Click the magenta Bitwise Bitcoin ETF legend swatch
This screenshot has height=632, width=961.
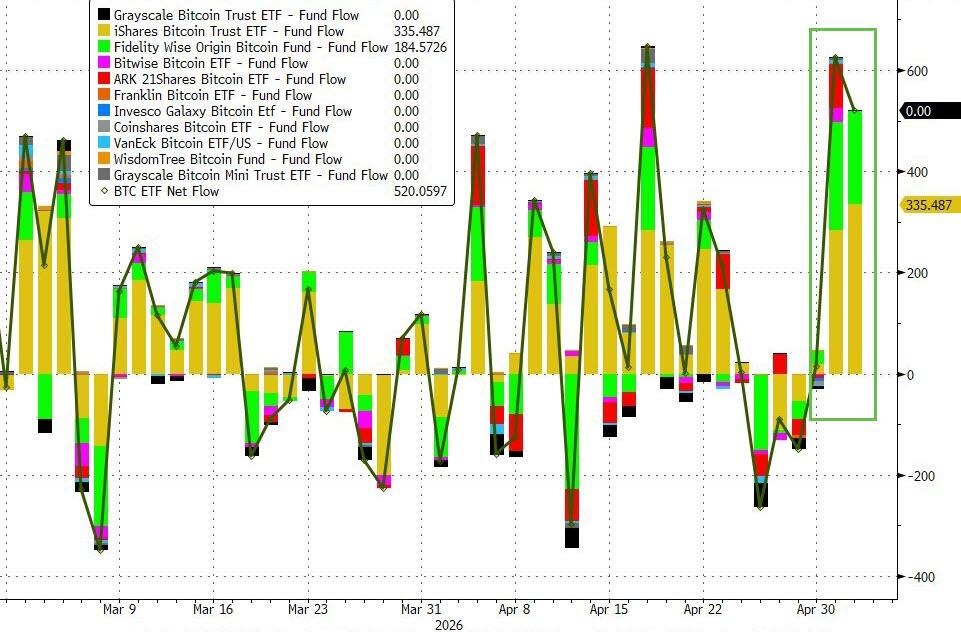104,63
